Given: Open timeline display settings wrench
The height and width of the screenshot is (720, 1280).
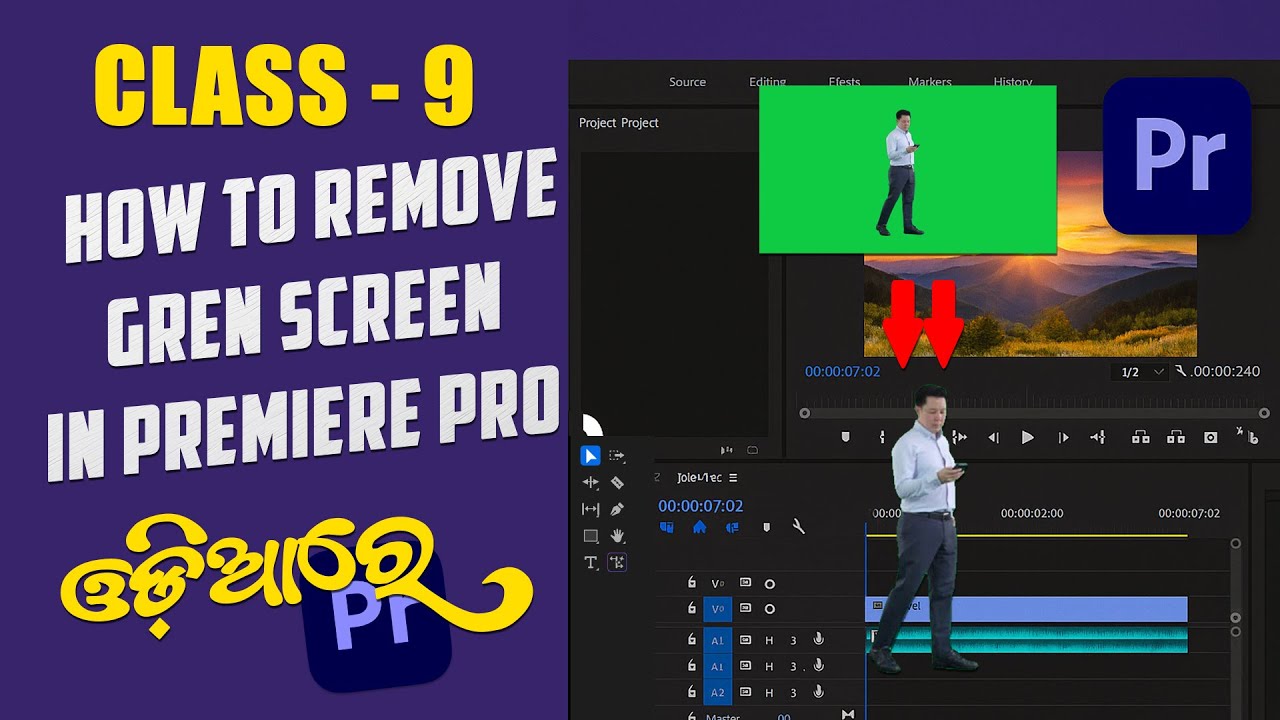Looking at the screenshot, I should pos(798,526).
